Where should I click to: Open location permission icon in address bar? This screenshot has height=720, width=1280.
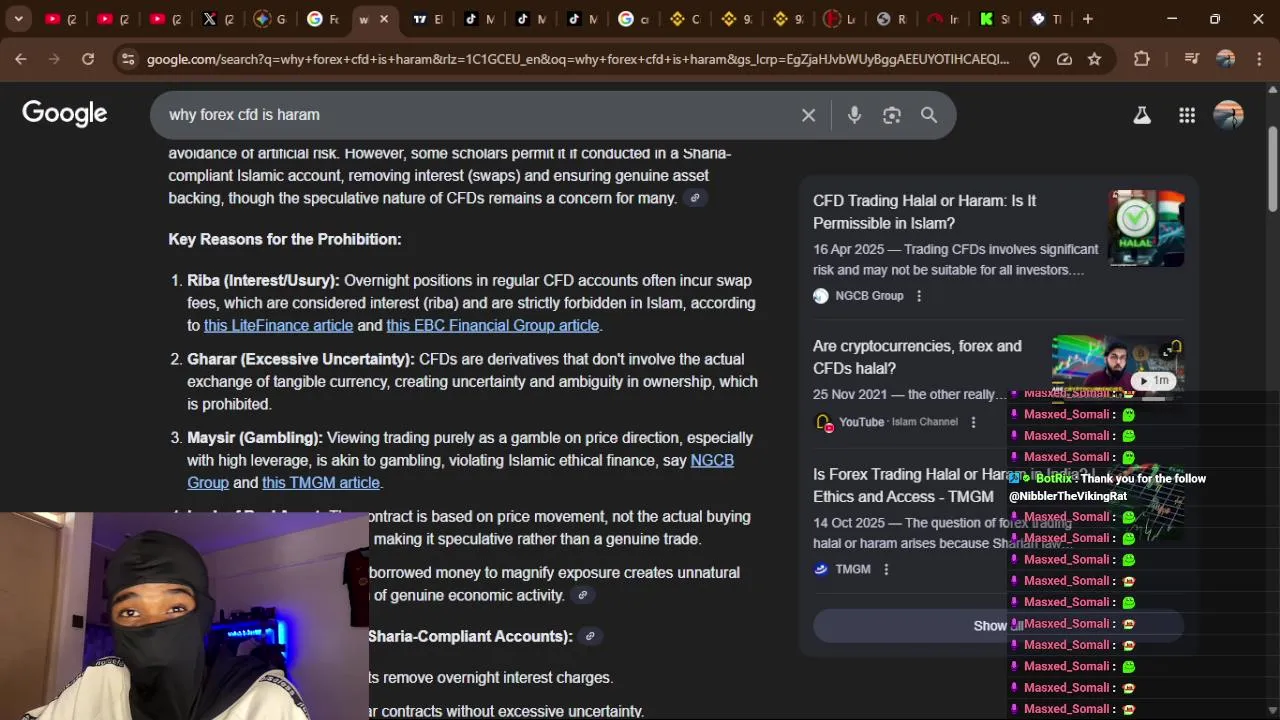coord(1034,59)
